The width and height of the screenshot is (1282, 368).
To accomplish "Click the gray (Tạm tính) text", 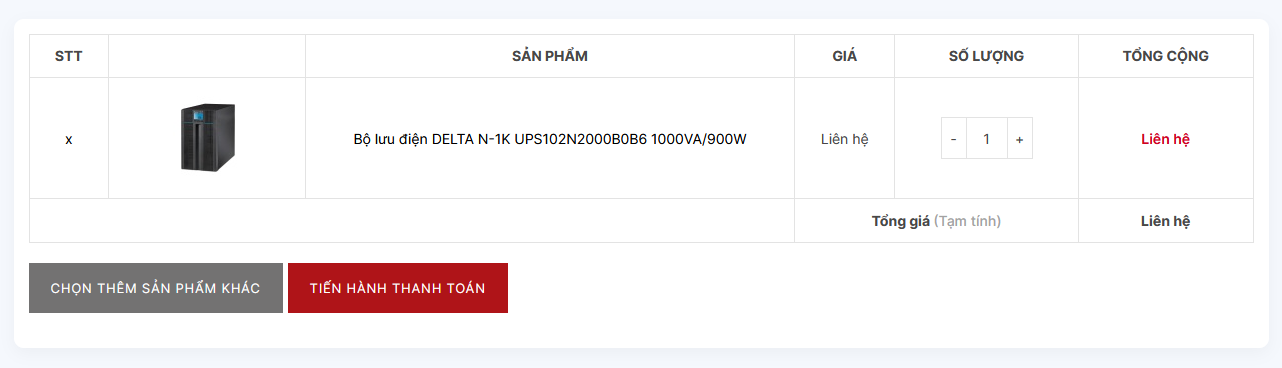I will point(968,221).
